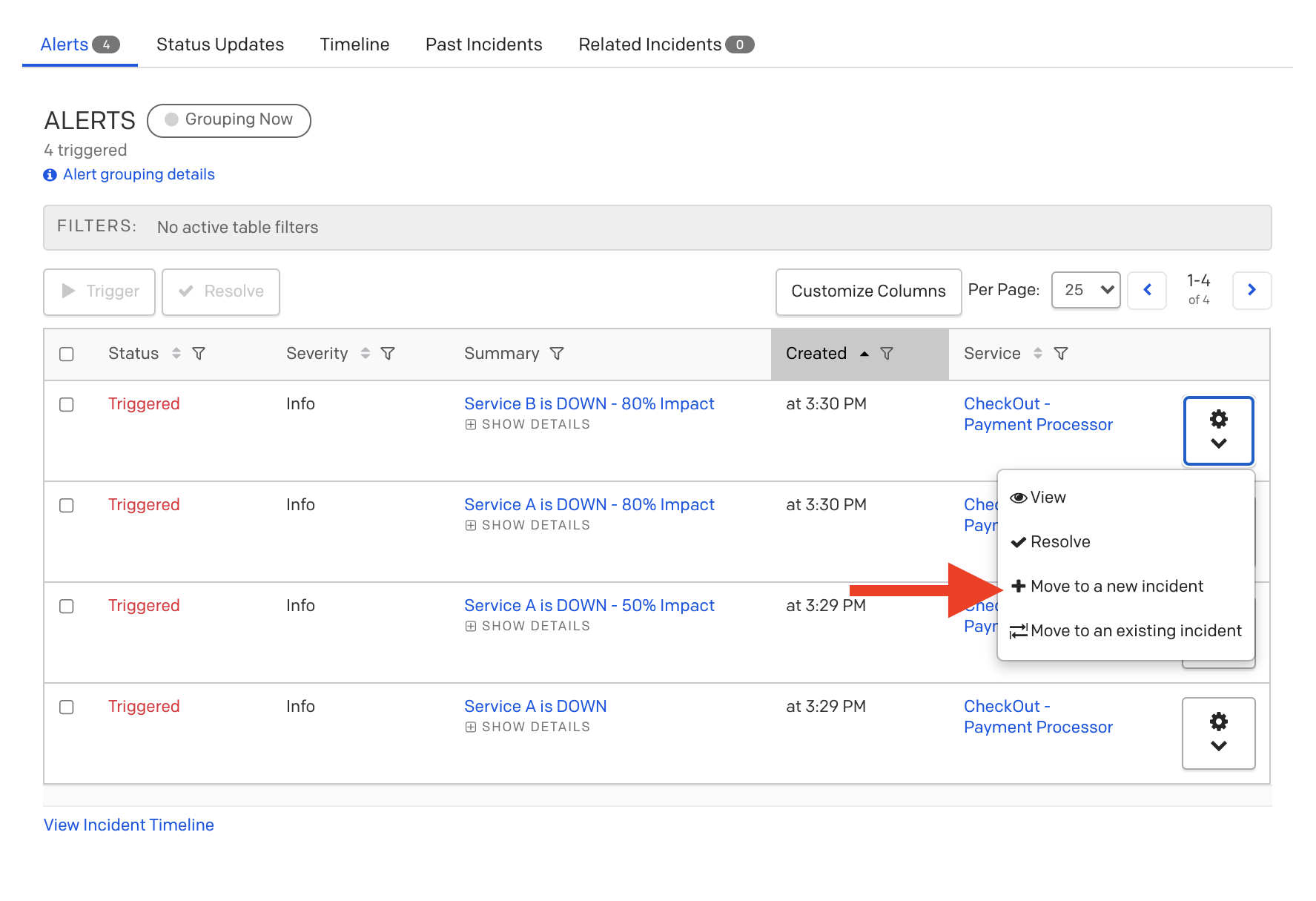Expand SHOW DETAILS for Service B alert
1316x901 pixels.
tap(528, 424)
